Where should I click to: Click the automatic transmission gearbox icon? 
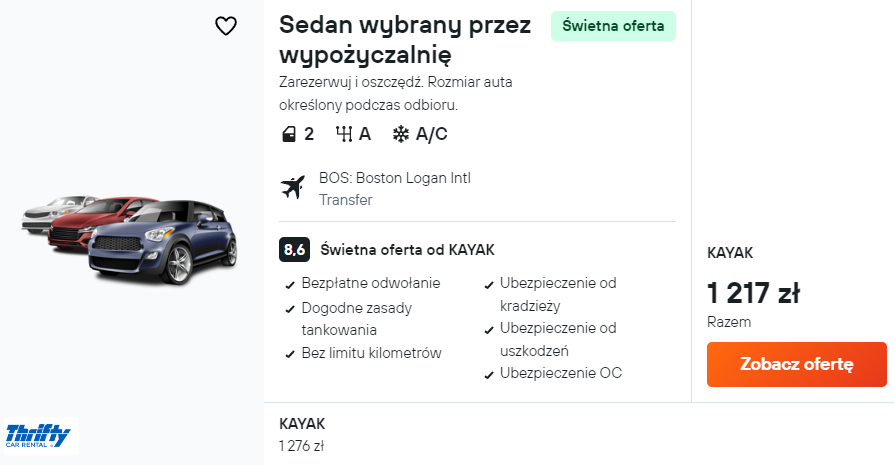[345, 134]
